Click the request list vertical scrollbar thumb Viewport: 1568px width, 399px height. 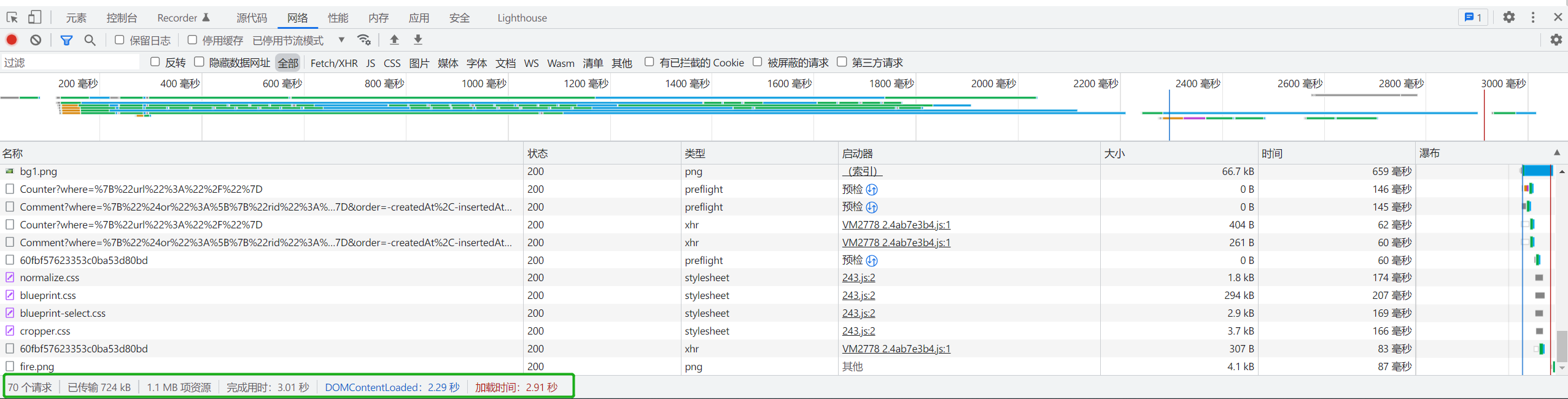(1562, 347)
